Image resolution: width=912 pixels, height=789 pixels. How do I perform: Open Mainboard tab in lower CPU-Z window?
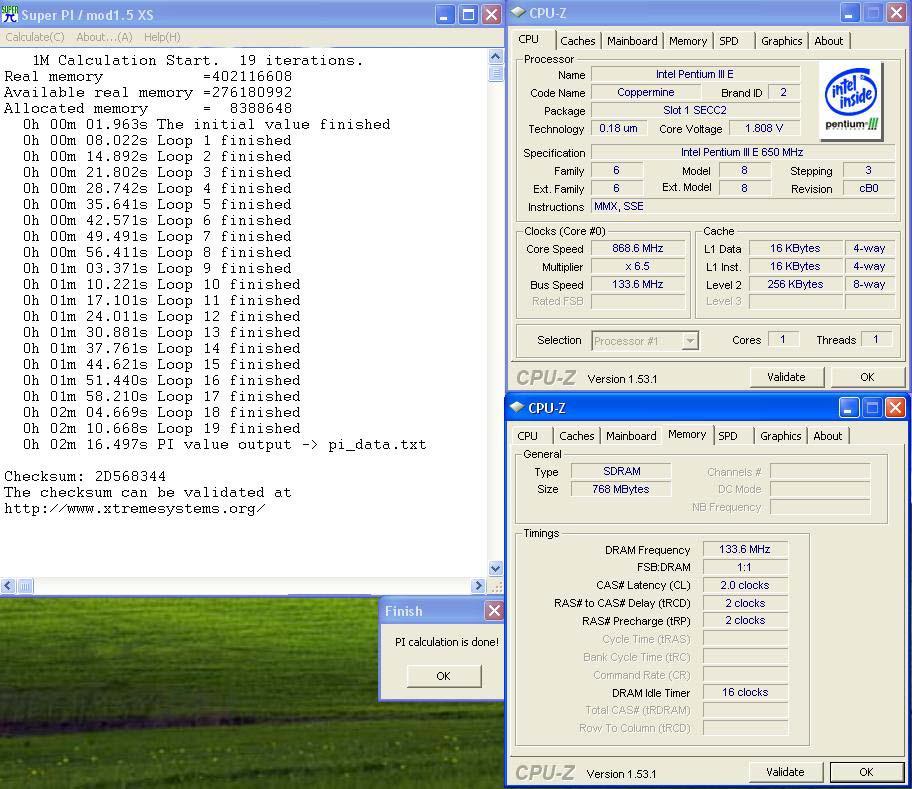click(631, 435)
